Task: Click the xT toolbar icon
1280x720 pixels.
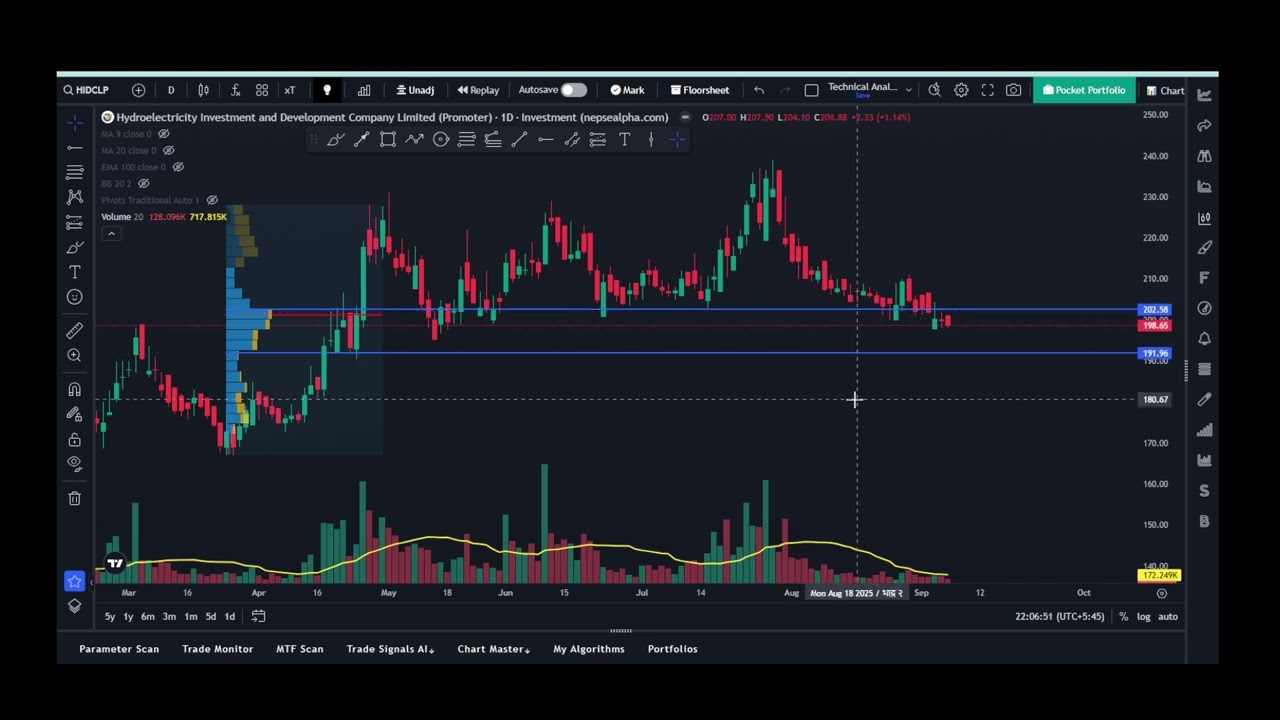Action: tap(290, 90)
